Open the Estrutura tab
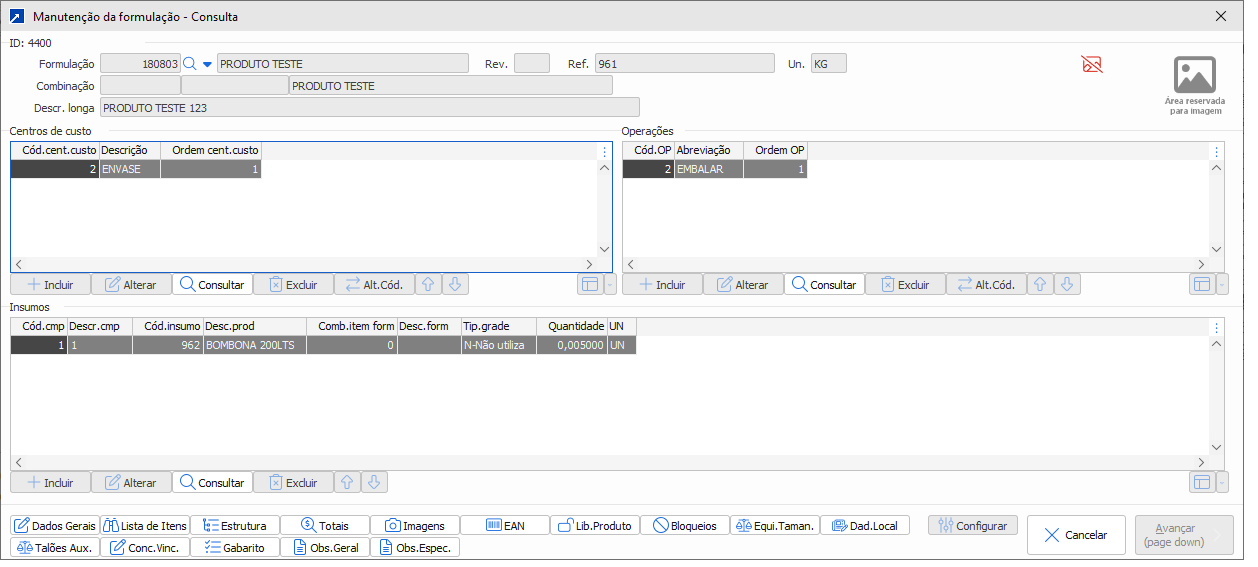The width and height of the screenshot is (1258, 567). (234, 525)
